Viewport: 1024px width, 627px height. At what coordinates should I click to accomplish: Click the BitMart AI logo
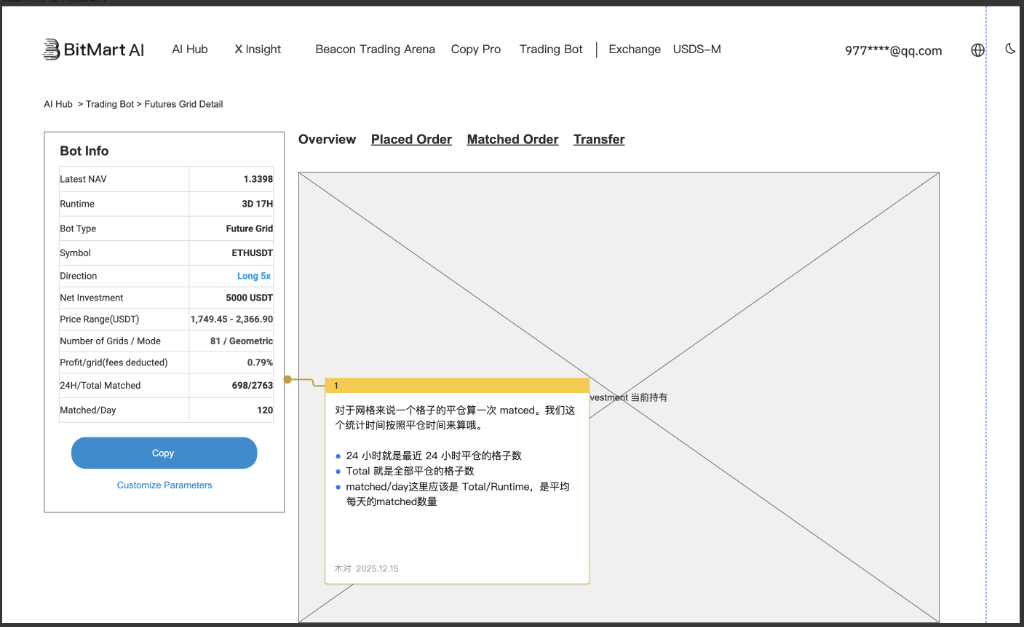[93, 49]
